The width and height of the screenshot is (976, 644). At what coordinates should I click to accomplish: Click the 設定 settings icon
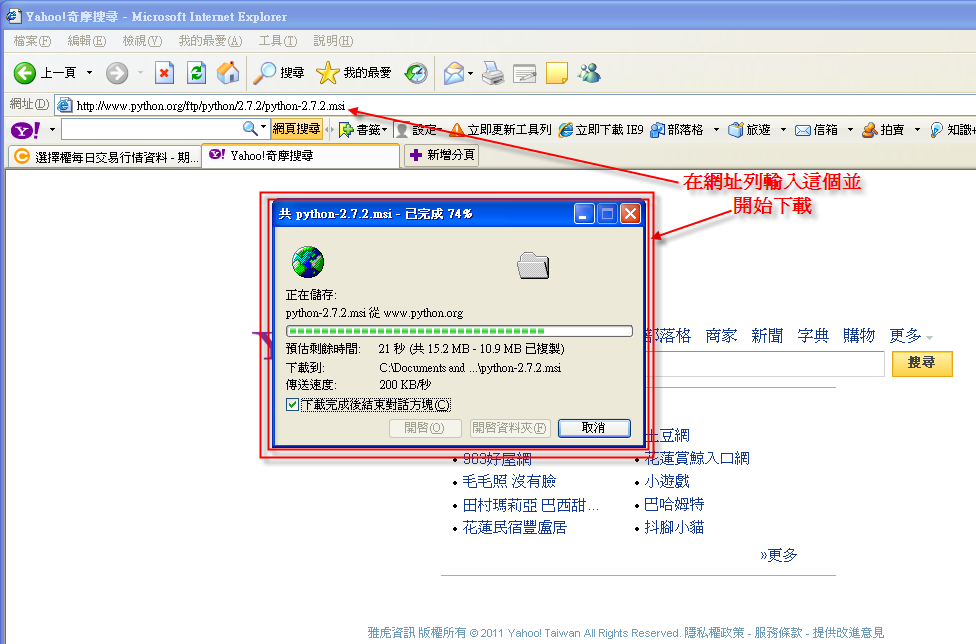coord(402,130)
